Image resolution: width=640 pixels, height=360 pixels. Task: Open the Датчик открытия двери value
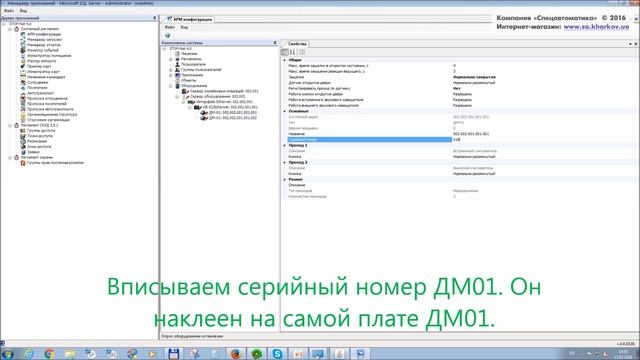pyautogui.click(x=544, y=82)
